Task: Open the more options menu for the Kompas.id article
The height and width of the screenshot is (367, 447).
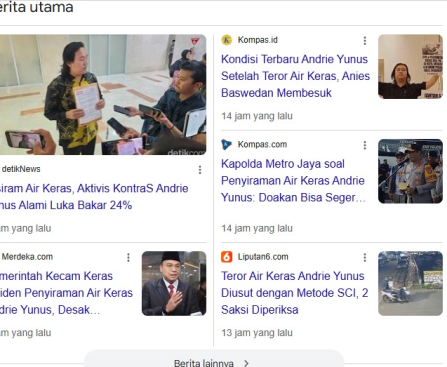Action: click(x=365, y=41)
